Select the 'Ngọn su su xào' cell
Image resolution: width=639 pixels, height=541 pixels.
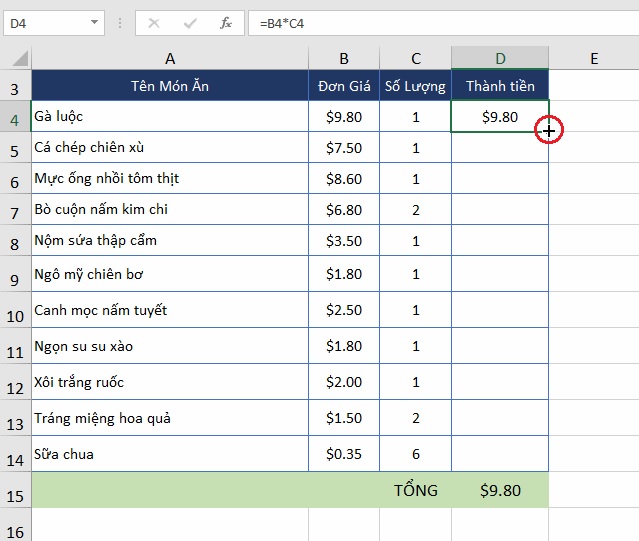click(170, 345)
